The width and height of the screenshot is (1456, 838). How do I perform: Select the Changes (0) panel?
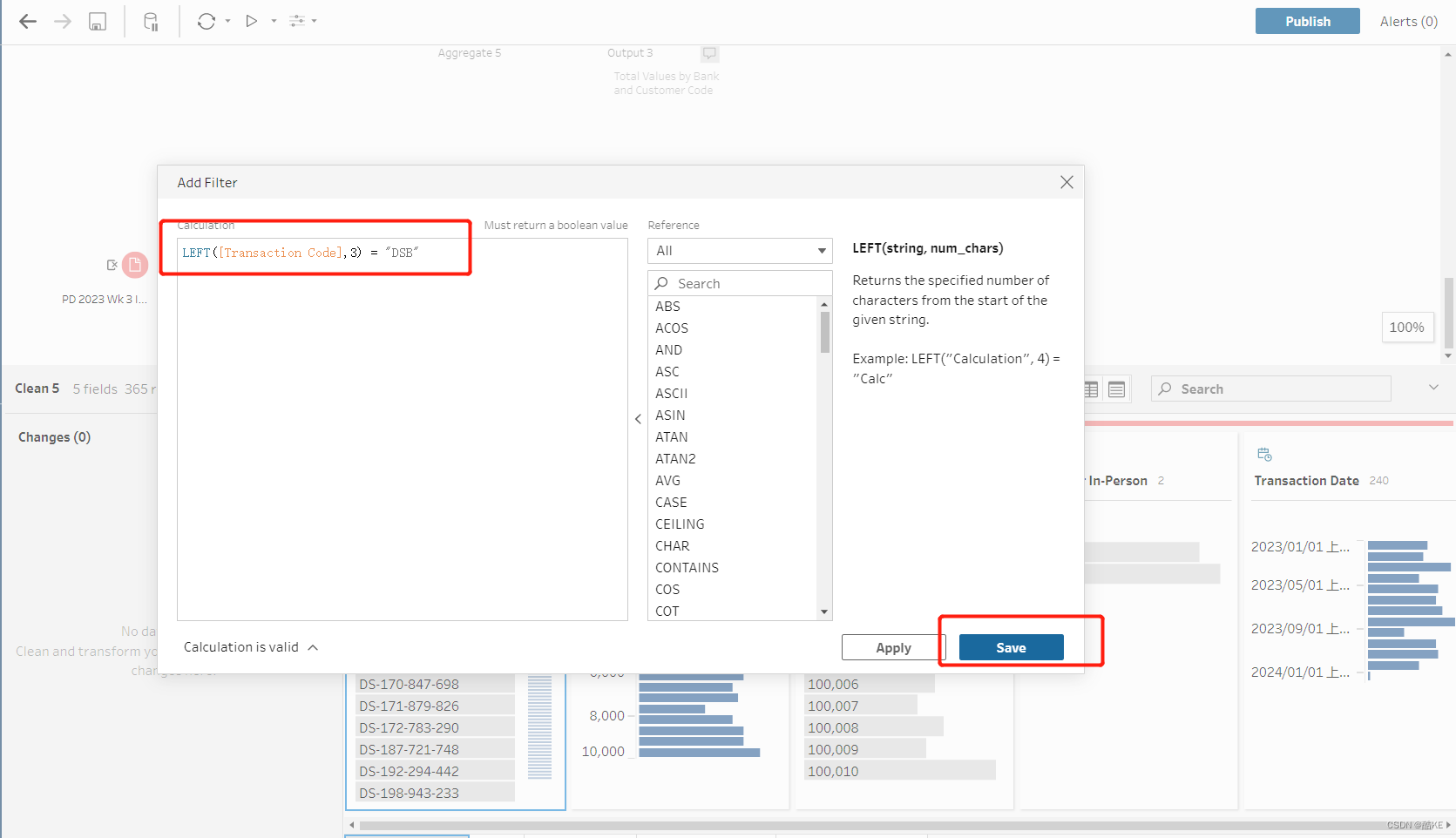tap(54, 436)
